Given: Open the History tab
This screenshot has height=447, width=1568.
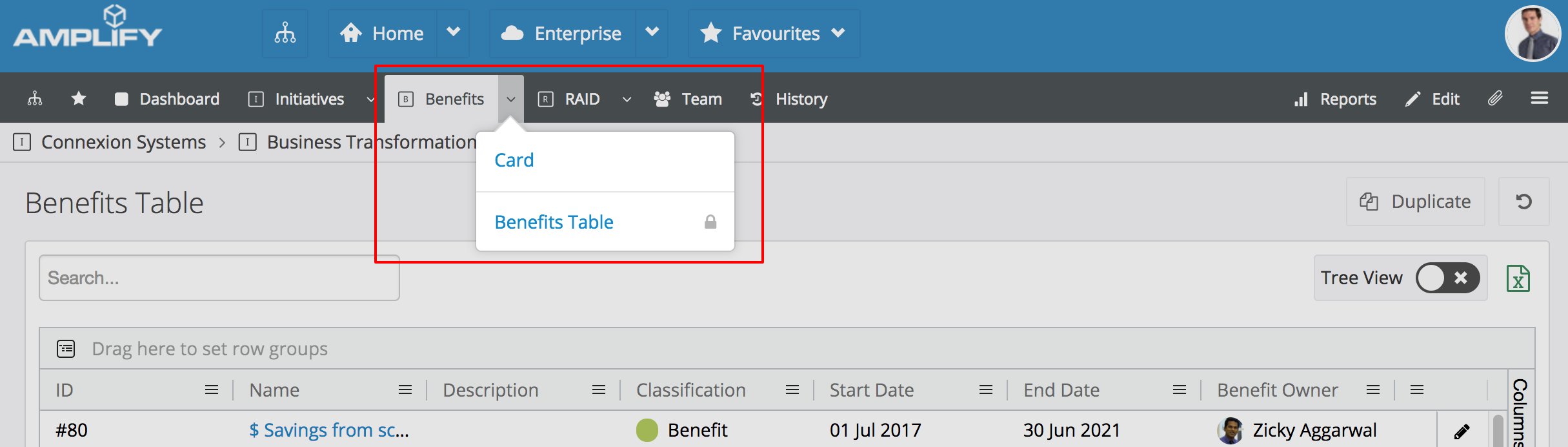Looking at the screenshot, I should 789,99.
